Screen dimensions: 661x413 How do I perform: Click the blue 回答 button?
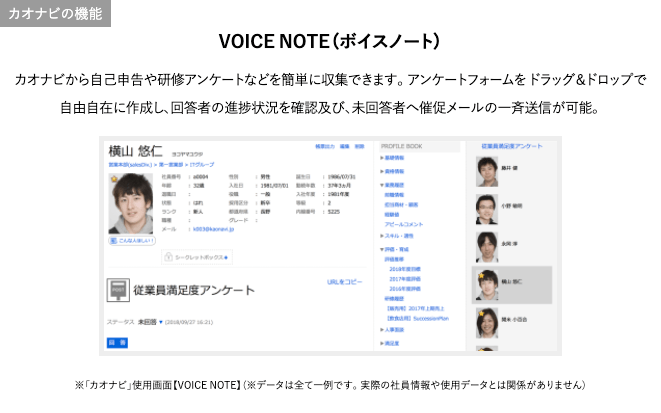point(117,343)
